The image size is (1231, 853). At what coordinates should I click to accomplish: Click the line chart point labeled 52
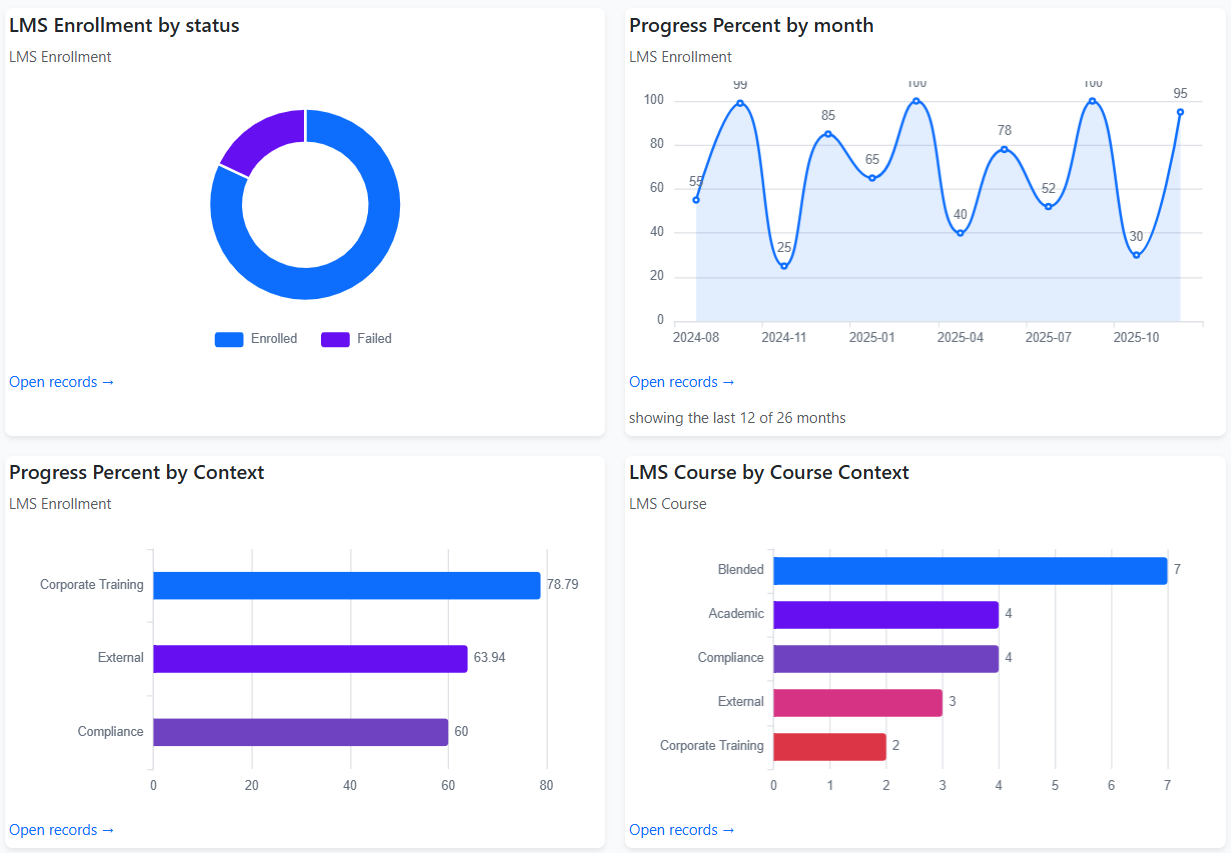coord(1048,206)
